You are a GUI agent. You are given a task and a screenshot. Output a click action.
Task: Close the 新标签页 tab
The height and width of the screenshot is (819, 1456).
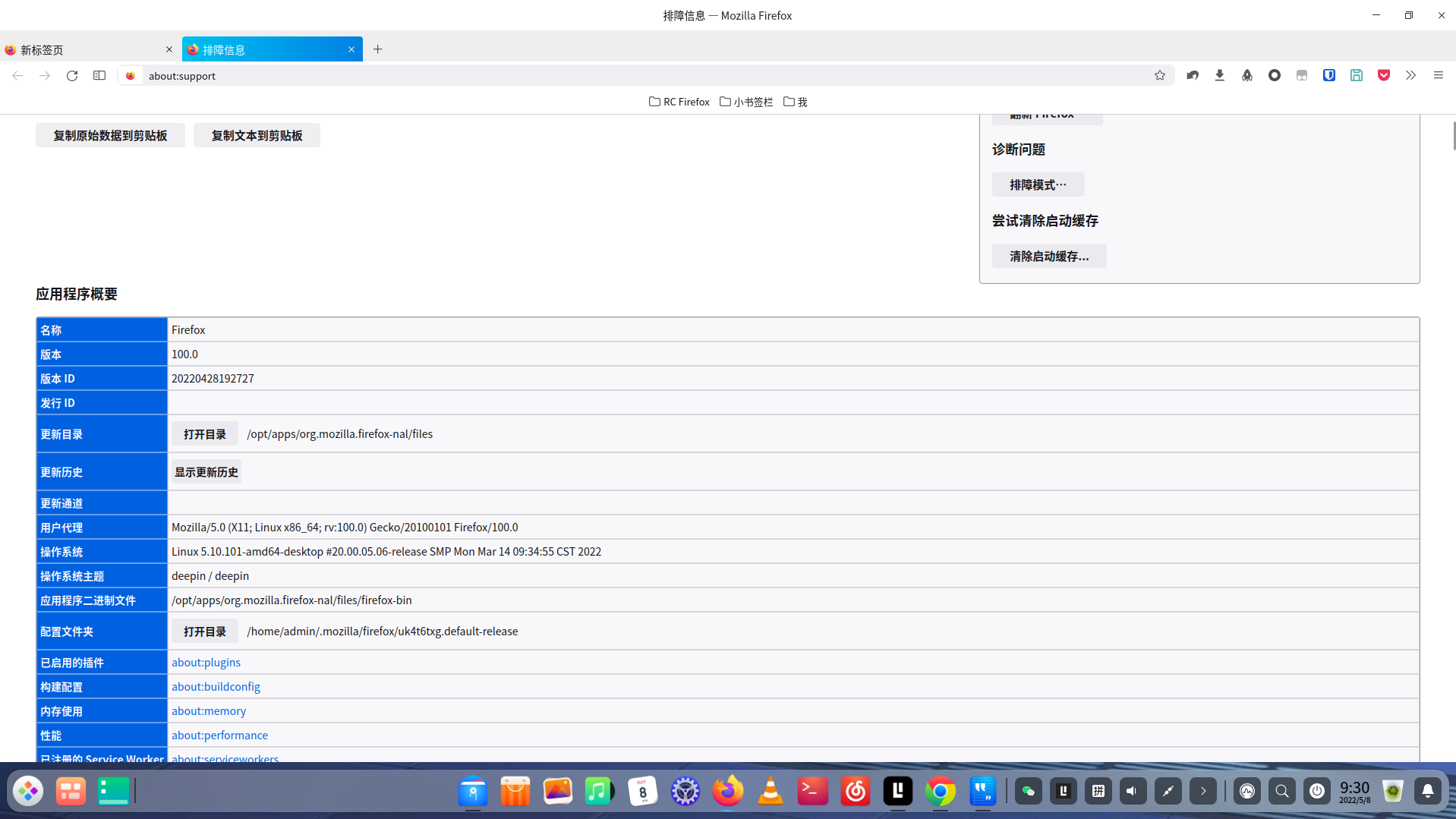pyautogui.click(x=169, y=49)
